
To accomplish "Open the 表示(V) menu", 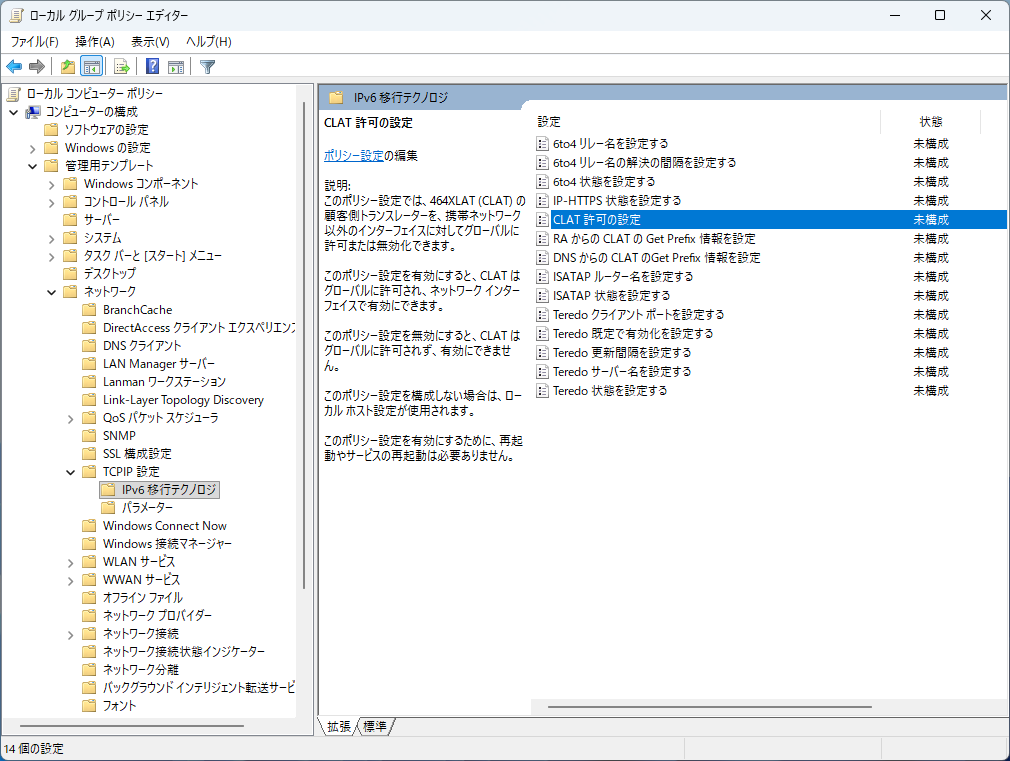I will pos(150,42).
